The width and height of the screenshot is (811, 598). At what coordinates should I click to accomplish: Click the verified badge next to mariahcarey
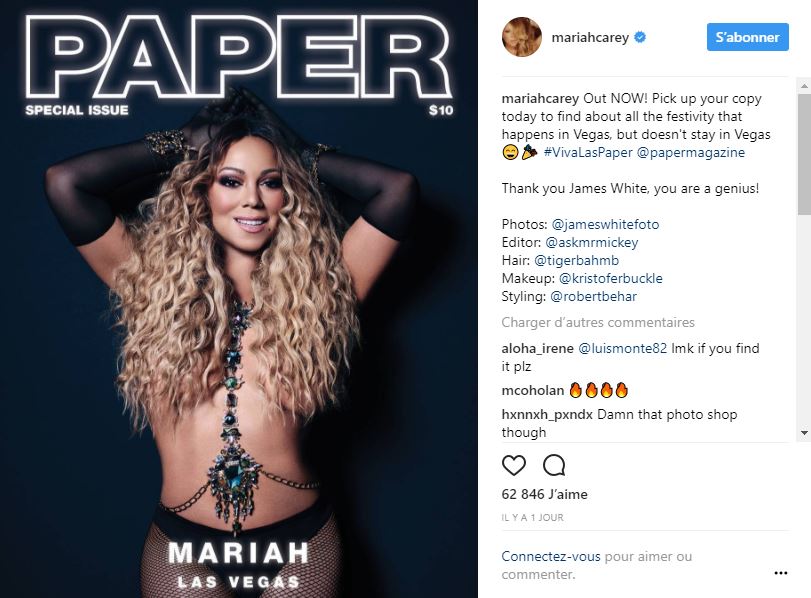click(640, 37)
